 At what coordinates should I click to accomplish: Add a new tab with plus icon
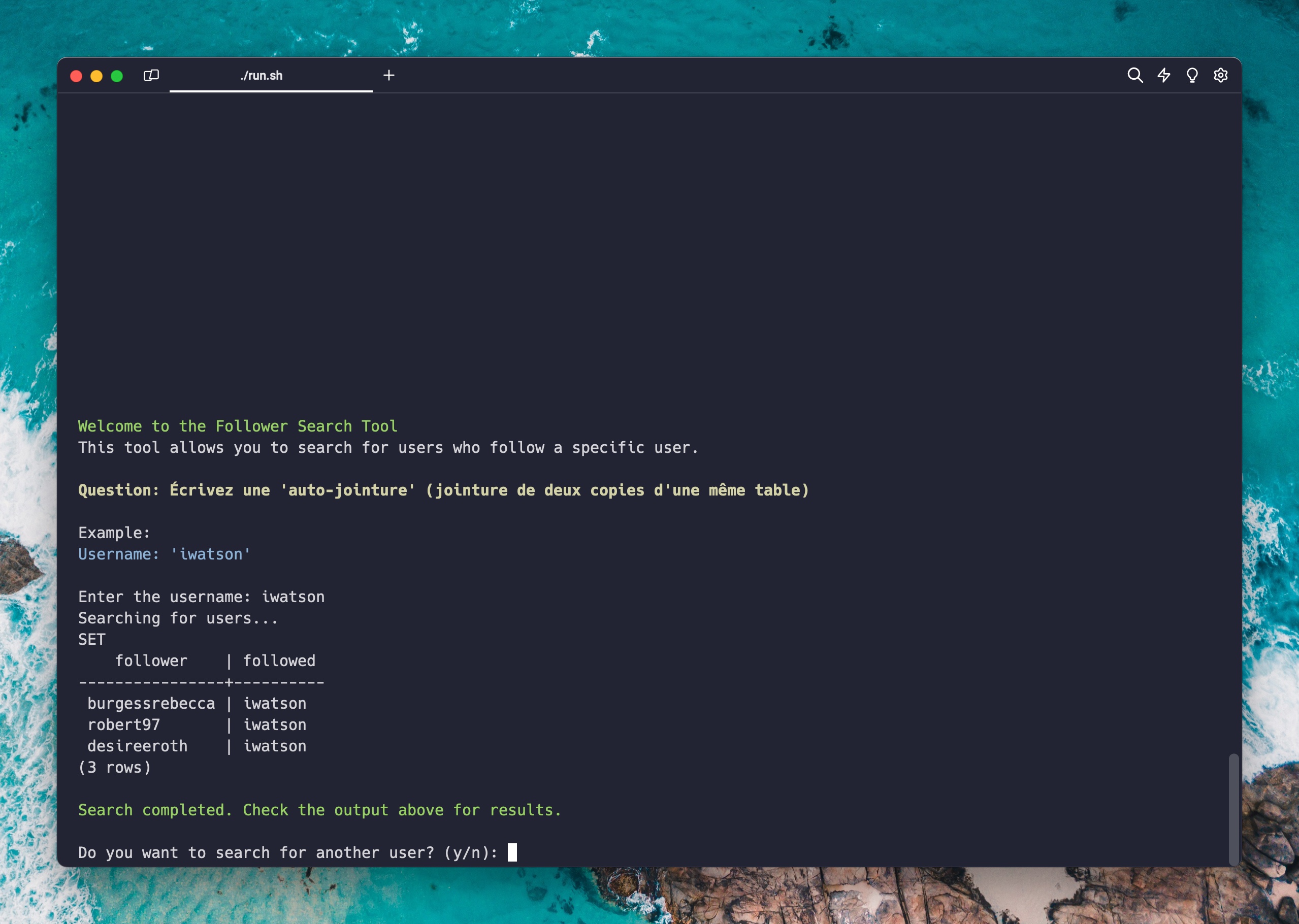(x=388, y=75)
